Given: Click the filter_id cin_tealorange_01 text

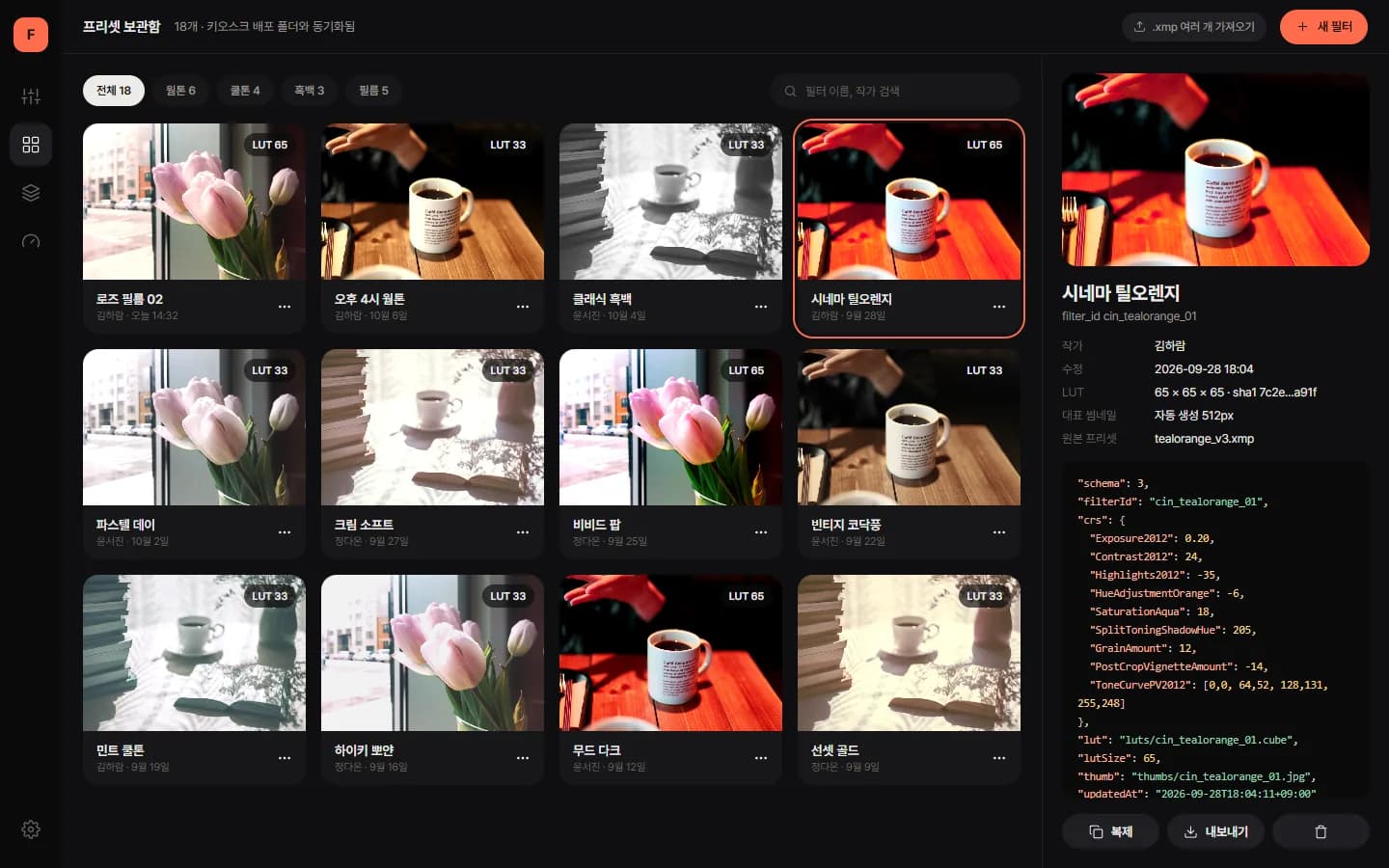Looking at the screenshot, I should (1130, 316).
